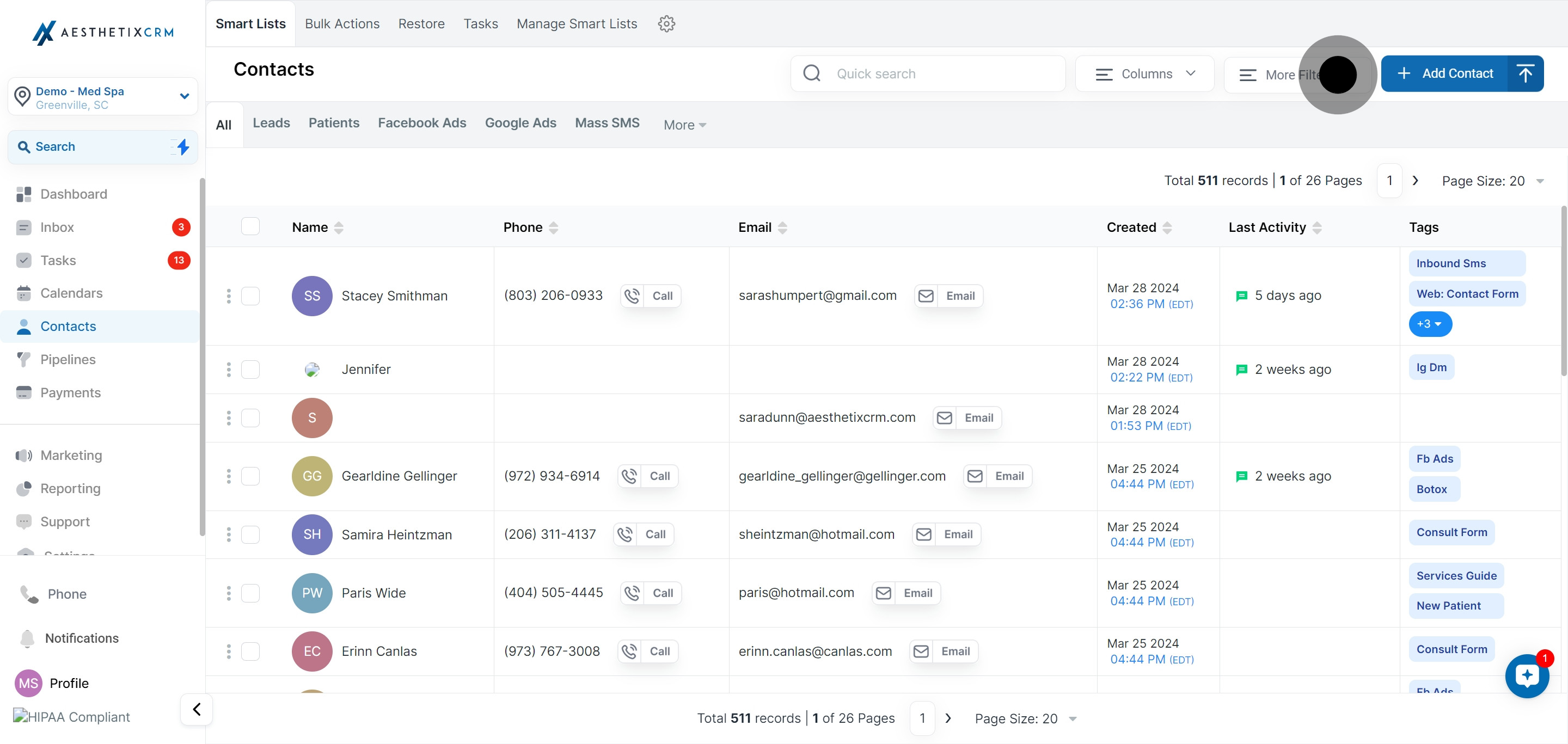Select the checkbox for Jennifer
Screen dimensions: 1568x744
(250, 369)
